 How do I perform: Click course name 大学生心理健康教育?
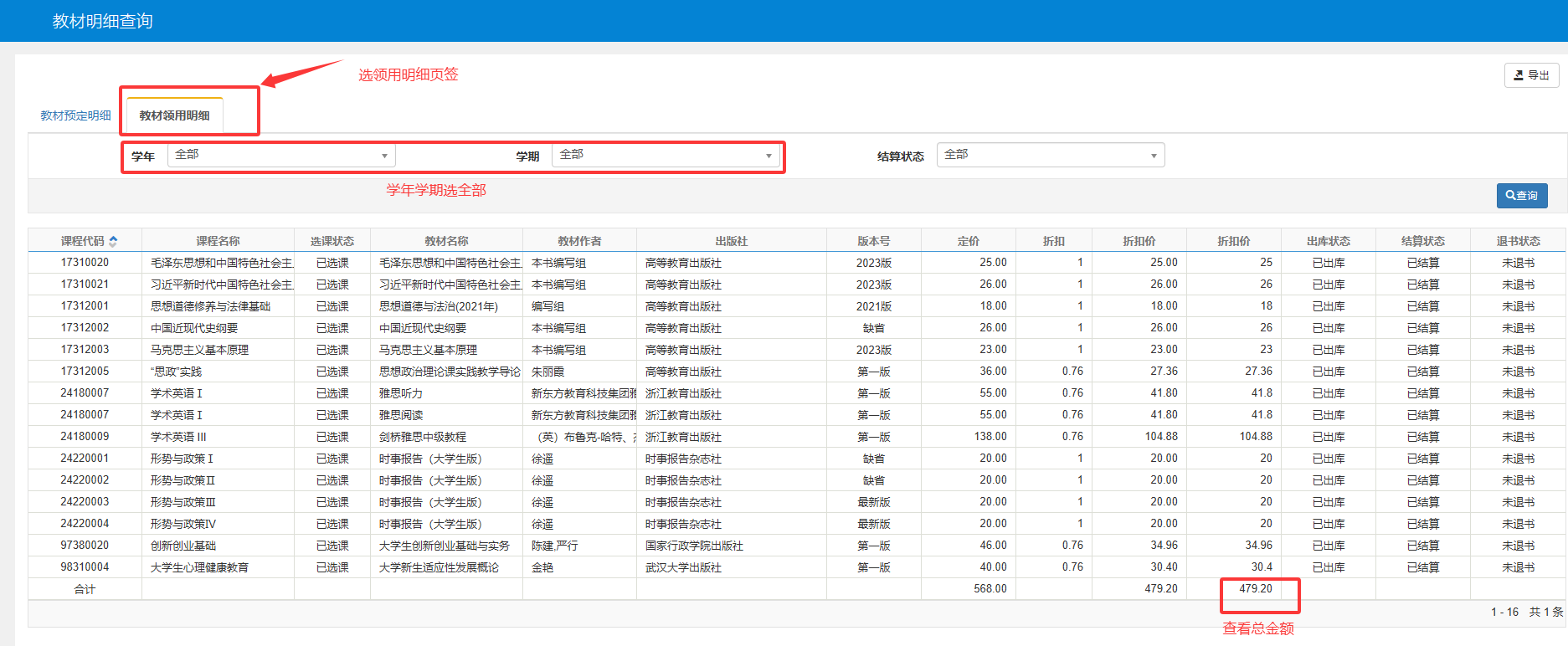pos(199,567)
